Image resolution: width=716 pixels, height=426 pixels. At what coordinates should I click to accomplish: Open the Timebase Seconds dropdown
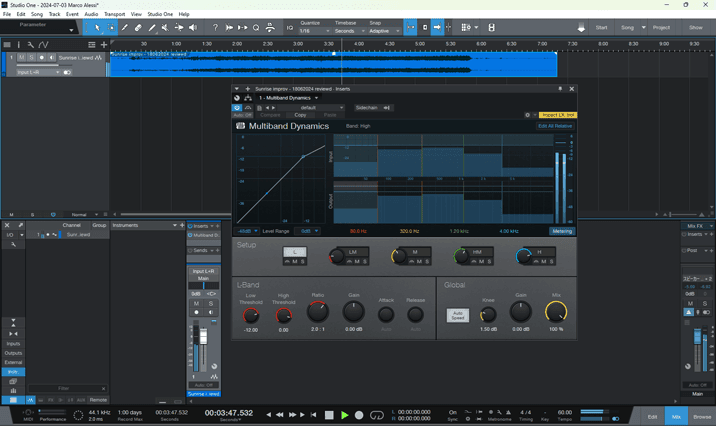click(349, 31)
